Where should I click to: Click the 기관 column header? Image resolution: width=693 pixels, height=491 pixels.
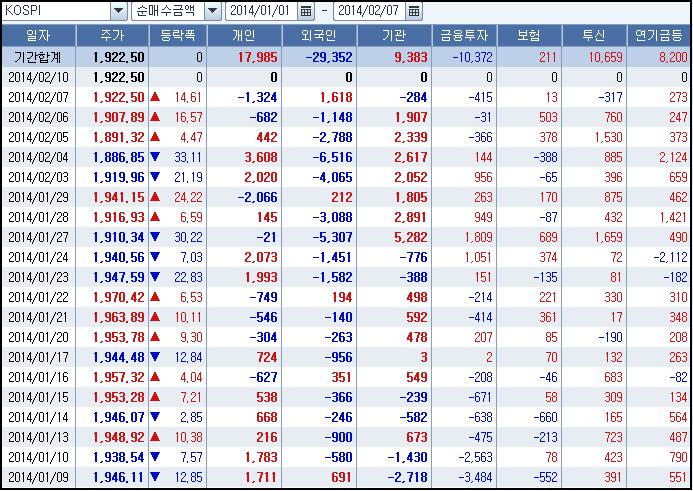[394, 36]
